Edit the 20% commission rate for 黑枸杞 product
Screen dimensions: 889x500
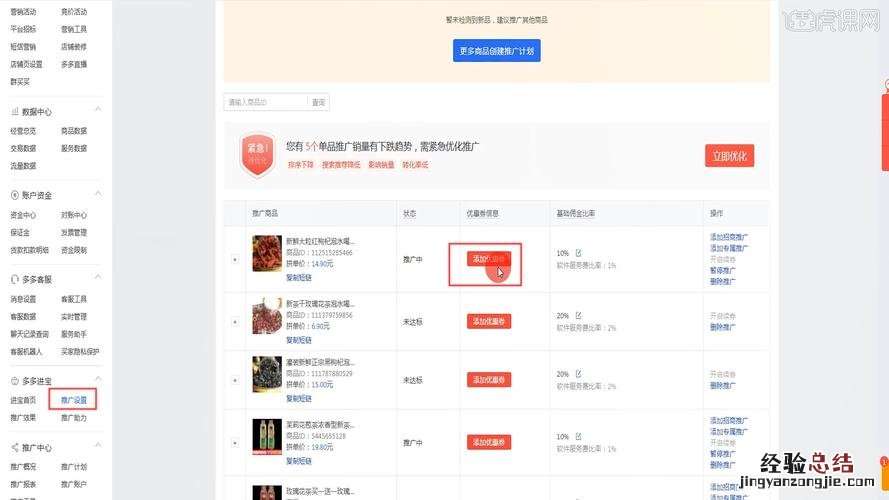pyautogui.click(x=578, y=374)
